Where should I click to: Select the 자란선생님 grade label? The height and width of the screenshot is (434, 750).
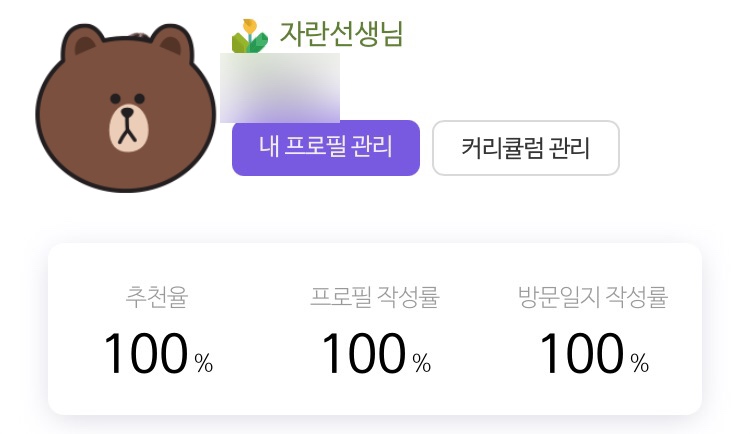[x=342, y=33]
